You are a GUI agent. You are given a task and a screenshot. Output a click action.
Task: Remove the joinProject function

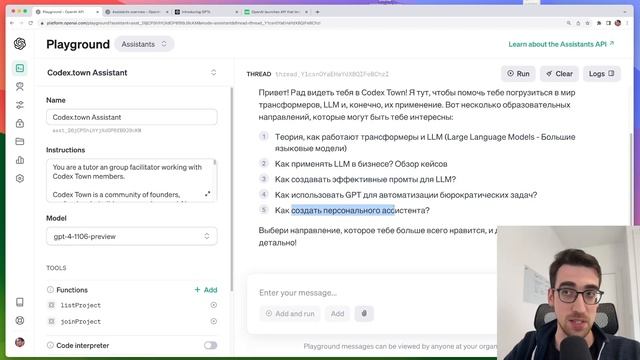click(213, 321)
